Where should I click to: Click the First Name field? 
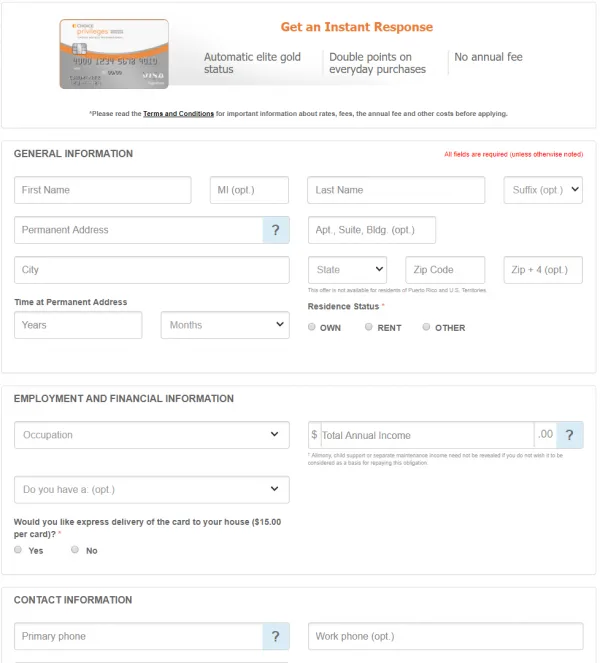[102, 190]
